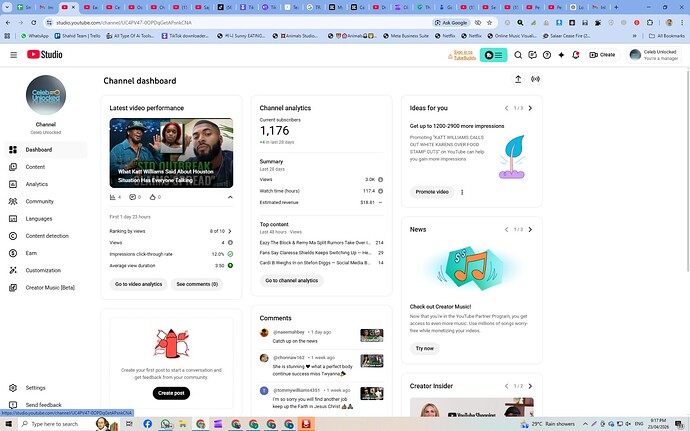Screen dimensions: 690x431
Task: Go to next News item
Action: coord(530,229)
